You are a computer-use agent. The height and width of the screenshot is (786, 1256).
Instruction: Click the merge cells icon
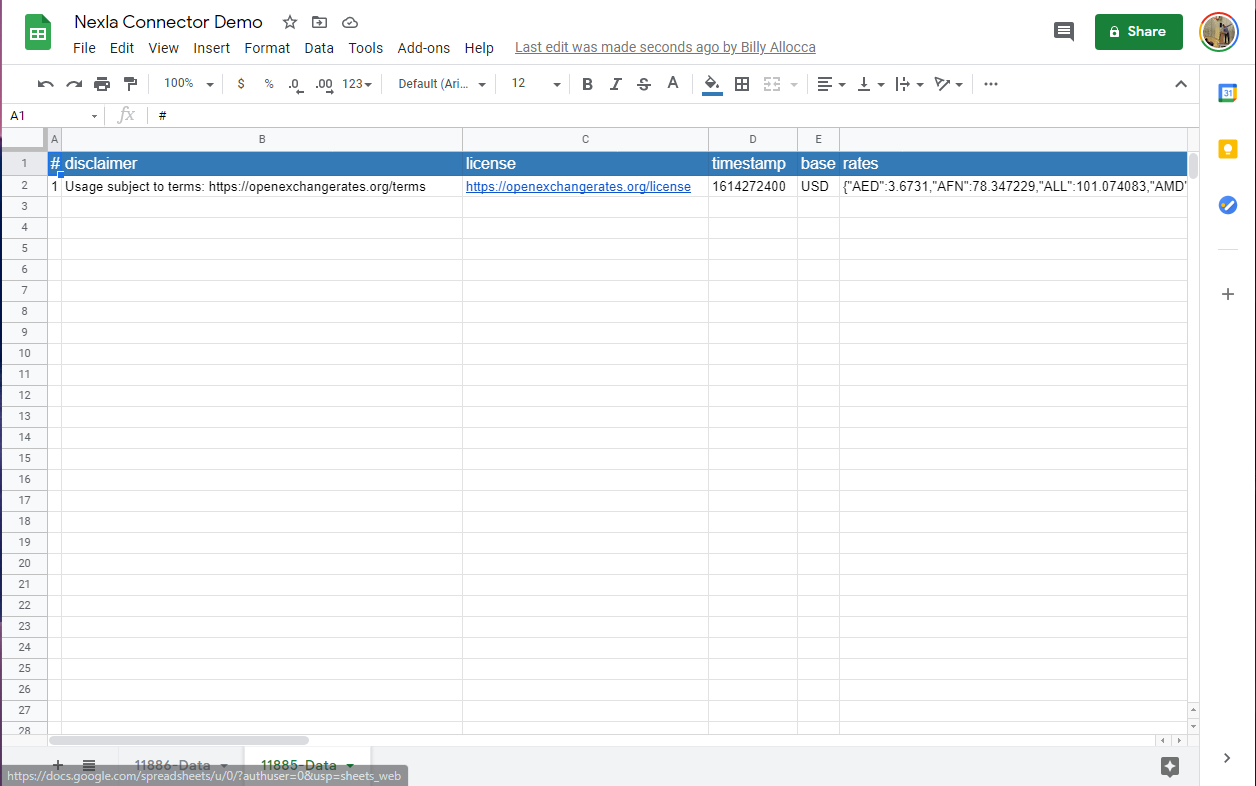(x=772, y=84)
